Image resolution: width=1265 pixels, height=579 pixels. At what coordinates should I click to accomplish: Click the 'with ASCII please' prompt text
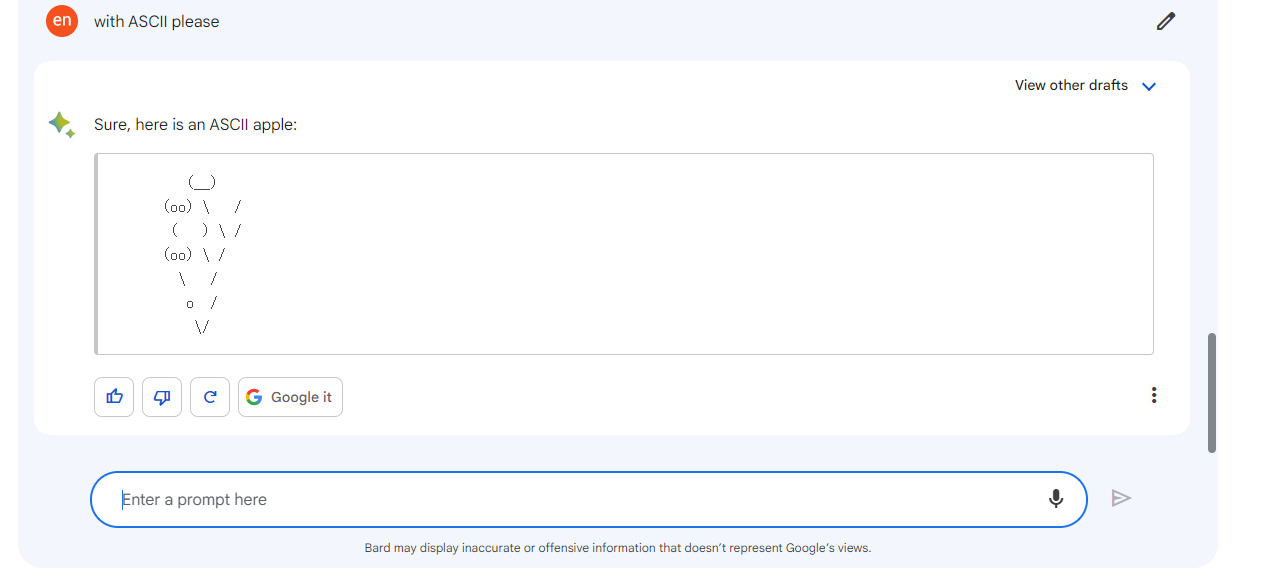pos(156,21)
